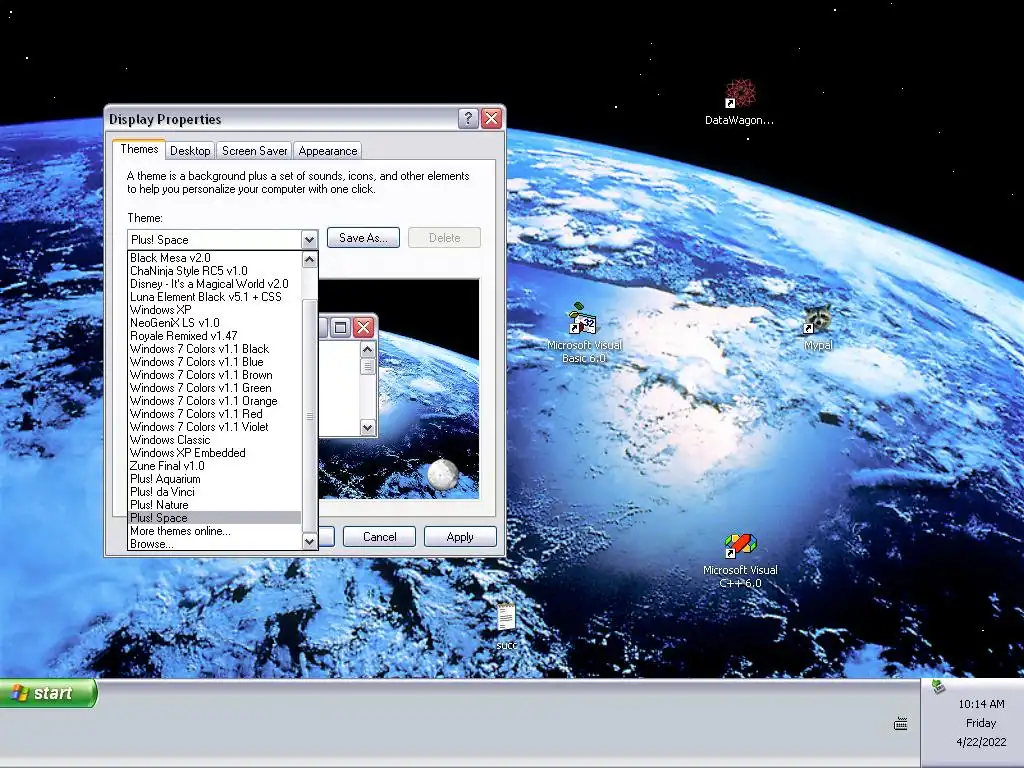This screenshot has width=1024, height=768.
Task: Choose Windows 7 Colors v1.1 Green
Action: click(x=215, y=388)
